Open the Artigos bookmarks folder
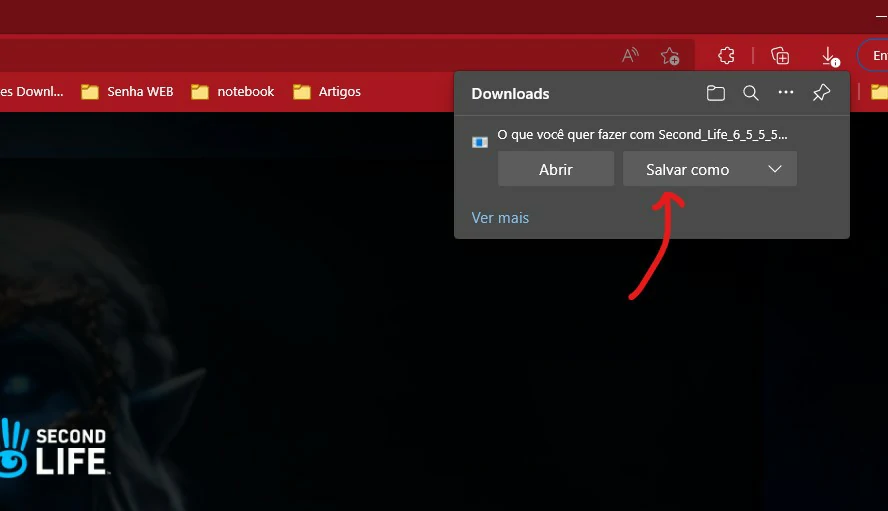888x511 pixels. tap(327, 91)
